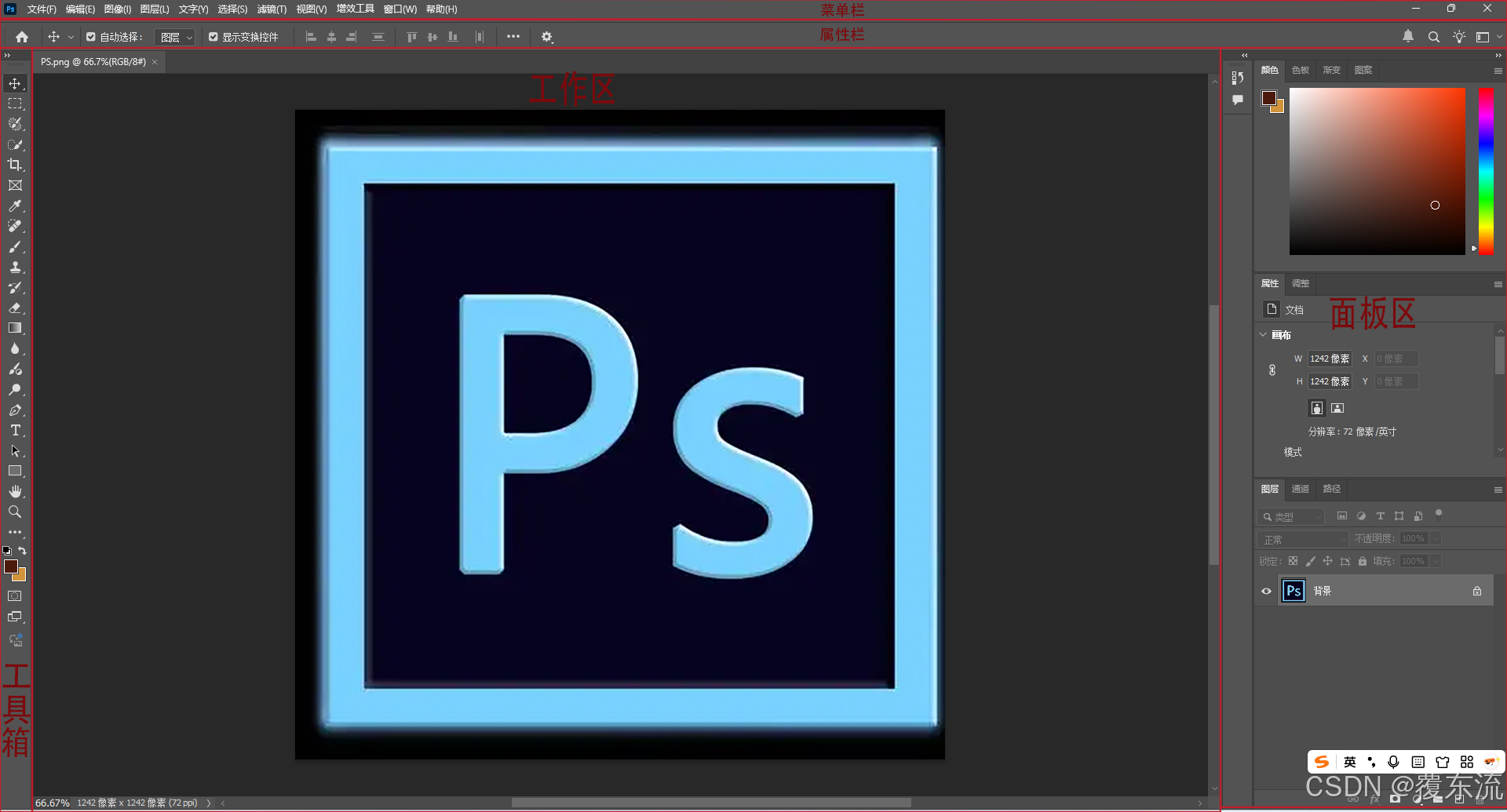Select the Horizontal Type tool
Screen dimensions: 1507x812
[15, 430]
